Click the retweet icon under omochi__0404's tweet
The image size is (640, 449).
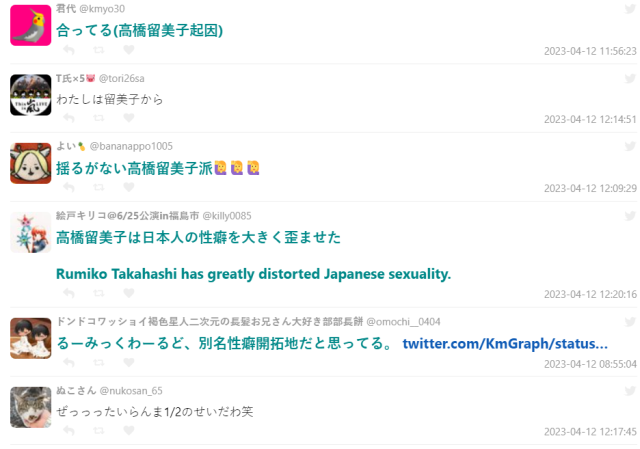pos(98,362)
